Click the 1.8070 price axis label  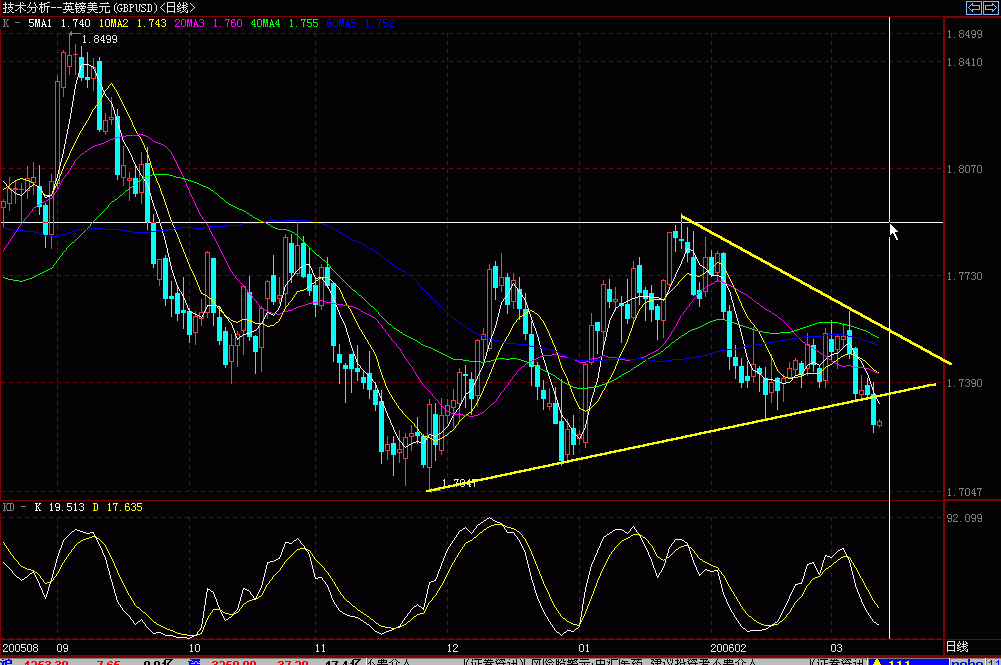(965, 169)
